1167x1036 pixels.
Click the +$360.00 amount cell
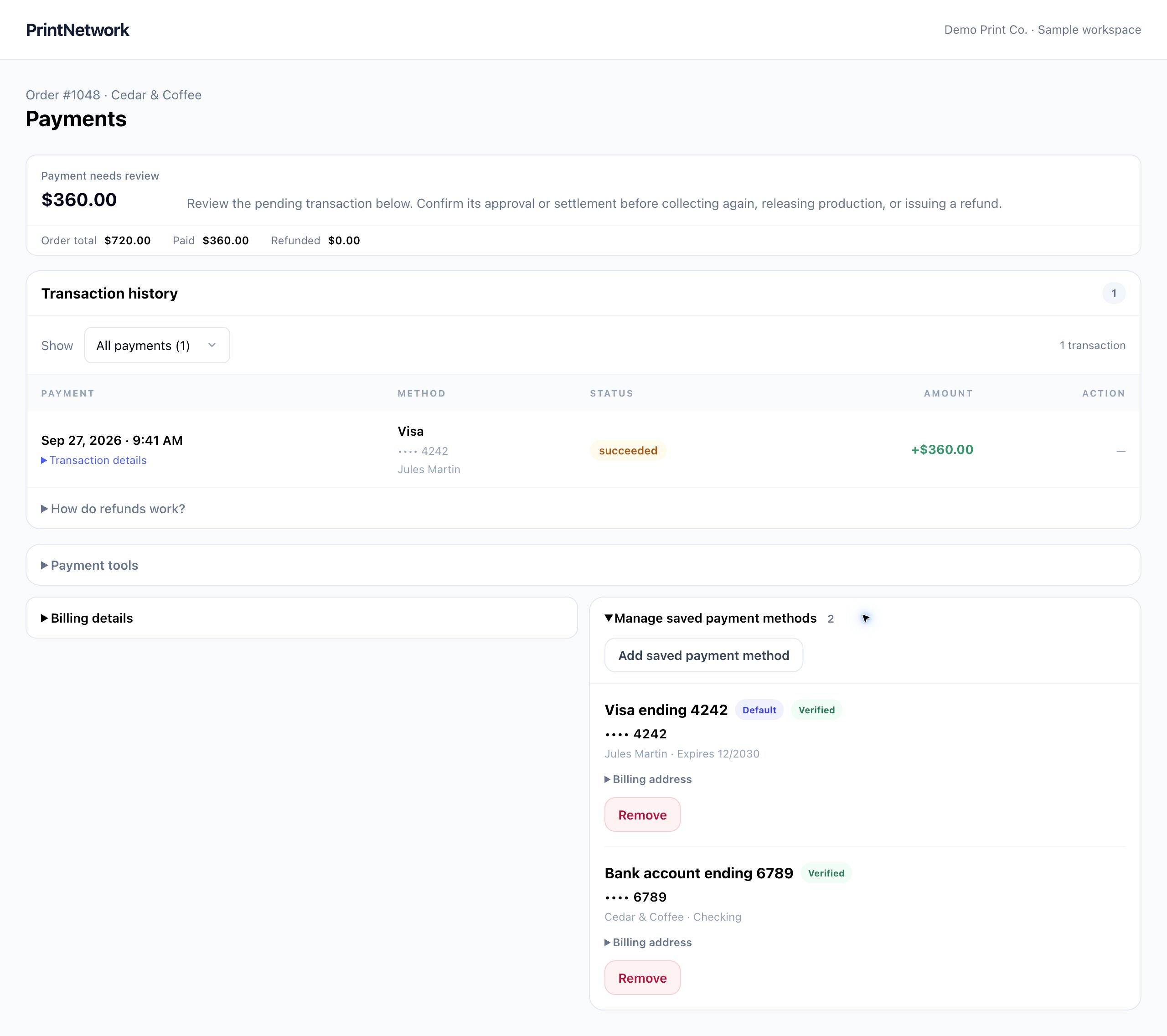(942, 450)
